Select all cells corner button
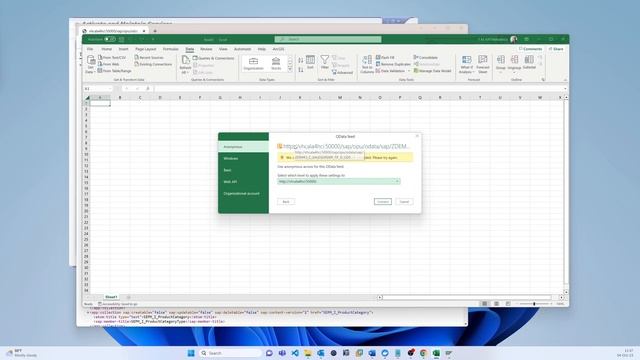This screenshot has width=640, height=360. click(x=87, y=98)
